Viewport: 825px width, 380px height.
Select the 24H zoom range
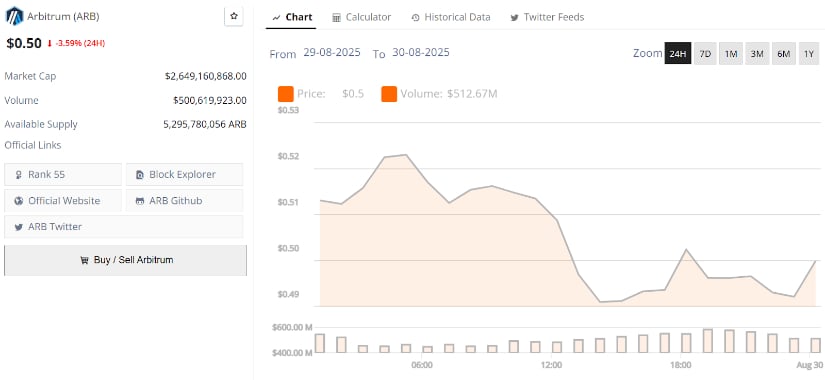coord(678,54)
